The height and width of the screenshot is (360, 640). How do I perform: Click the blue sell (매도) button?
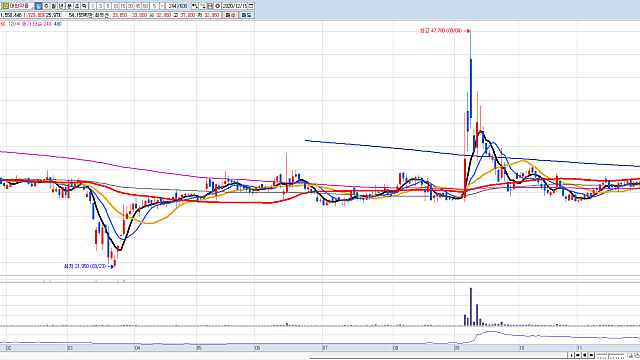pos(247,15)
